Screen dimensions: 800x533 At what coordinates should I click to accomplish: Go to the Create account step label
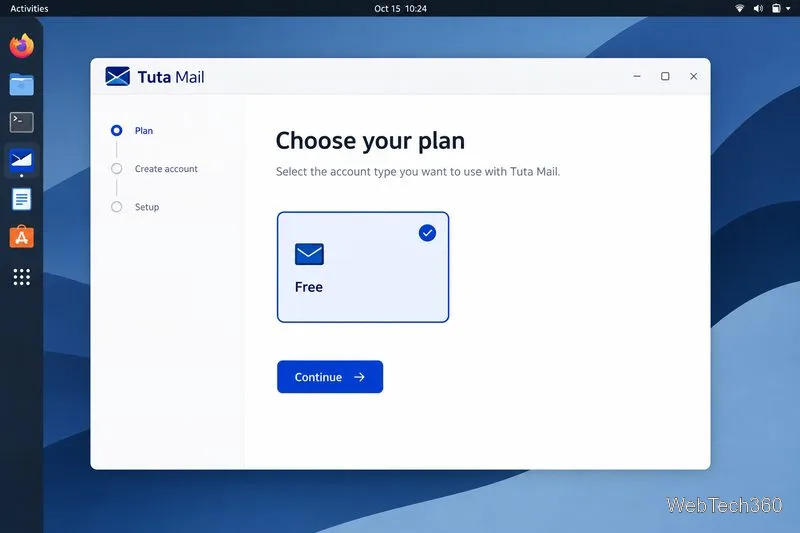[166, 169]
